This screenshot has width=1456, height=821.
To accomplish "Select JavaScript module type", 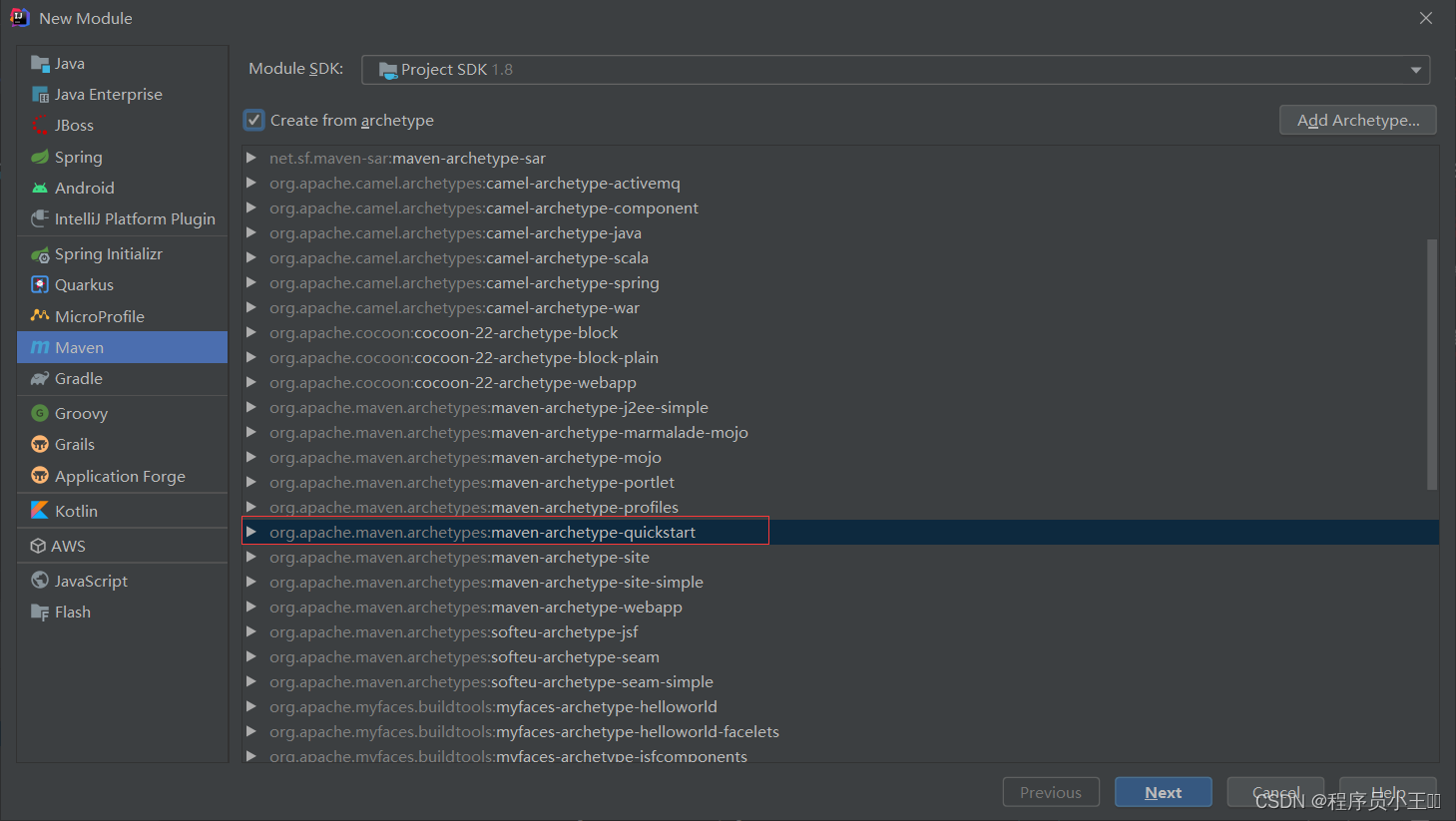I will pos(123,581).
